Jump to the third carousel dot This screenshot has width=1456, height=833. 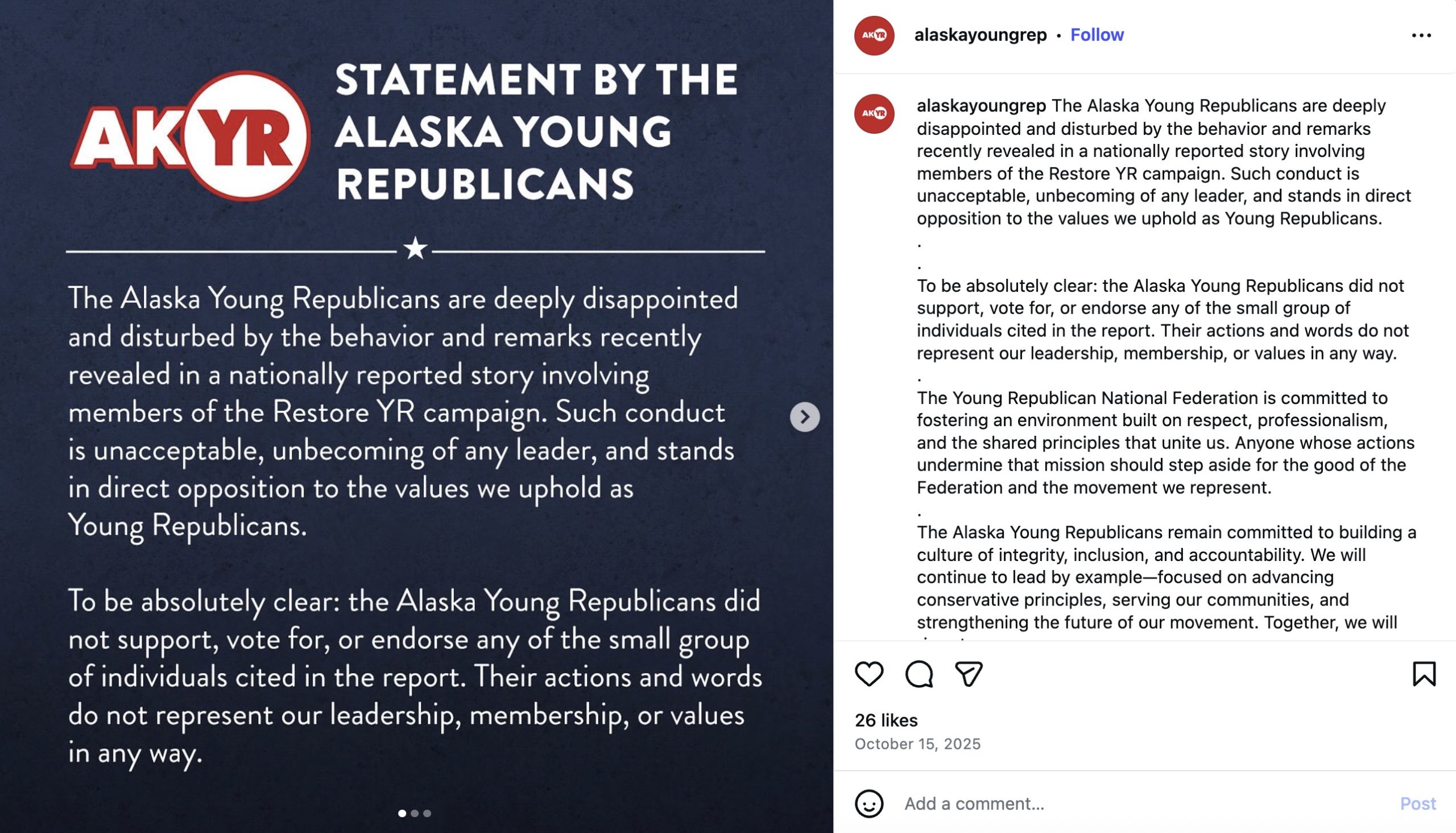(427, 813)
